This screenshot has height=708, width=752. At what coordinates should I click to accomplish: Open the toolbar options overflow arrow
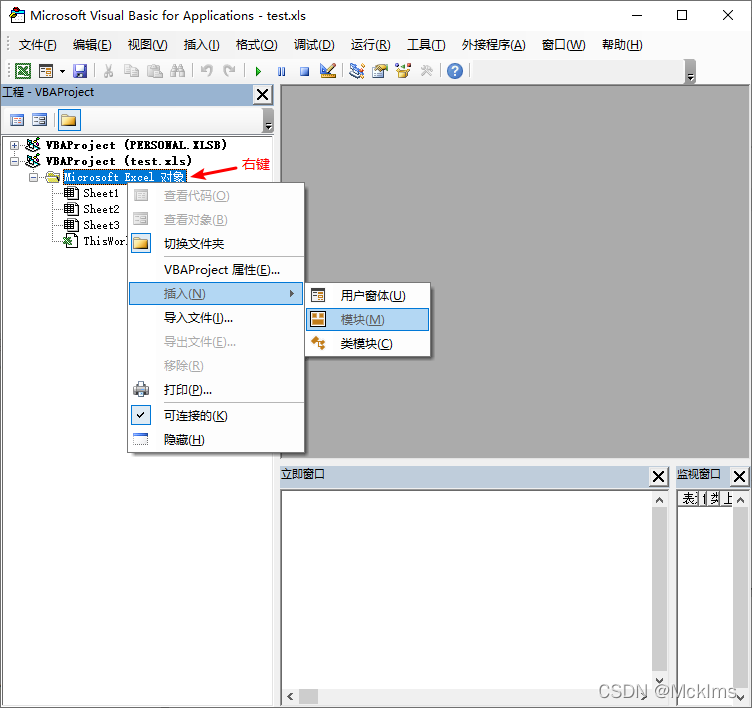coord(691,72)
